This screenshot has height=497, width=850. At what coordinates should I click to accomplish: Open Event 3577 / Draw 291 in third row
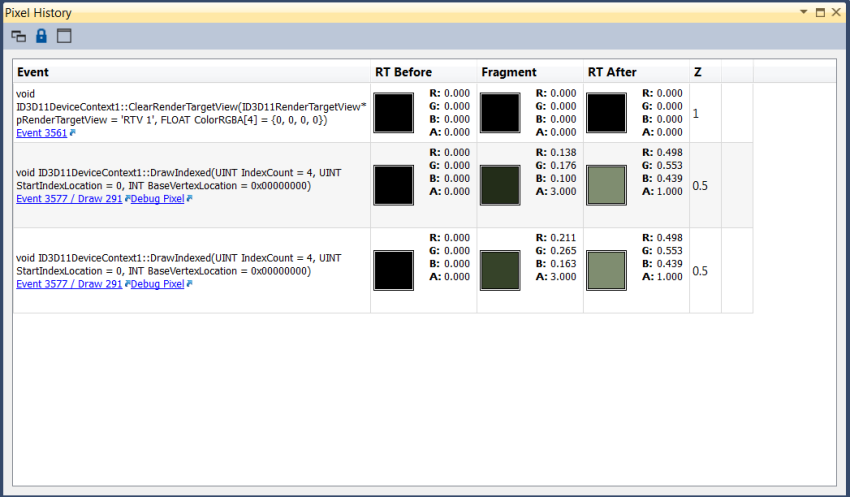tap(69, 284)
